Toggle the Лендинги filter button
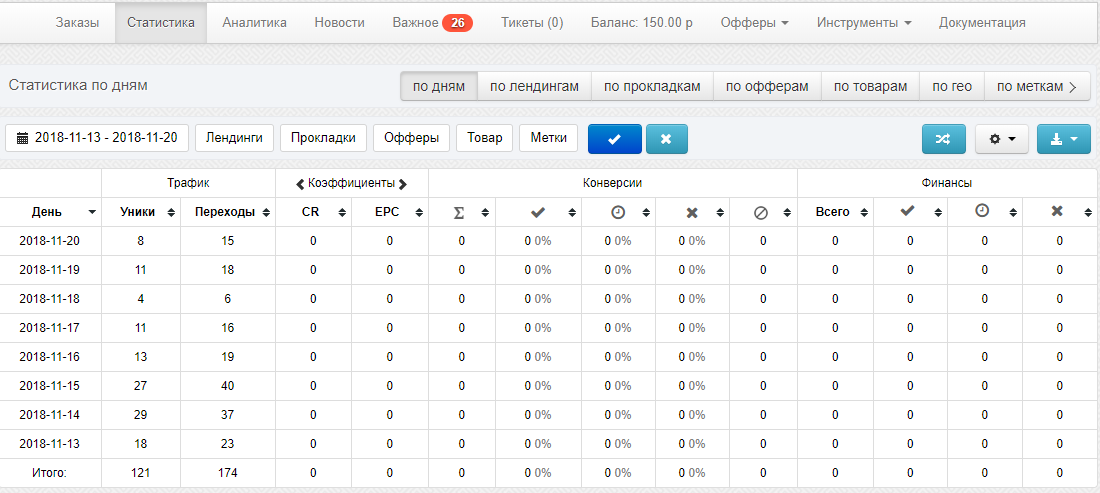This screenshot has width=1100, height=493. (234, 138)
